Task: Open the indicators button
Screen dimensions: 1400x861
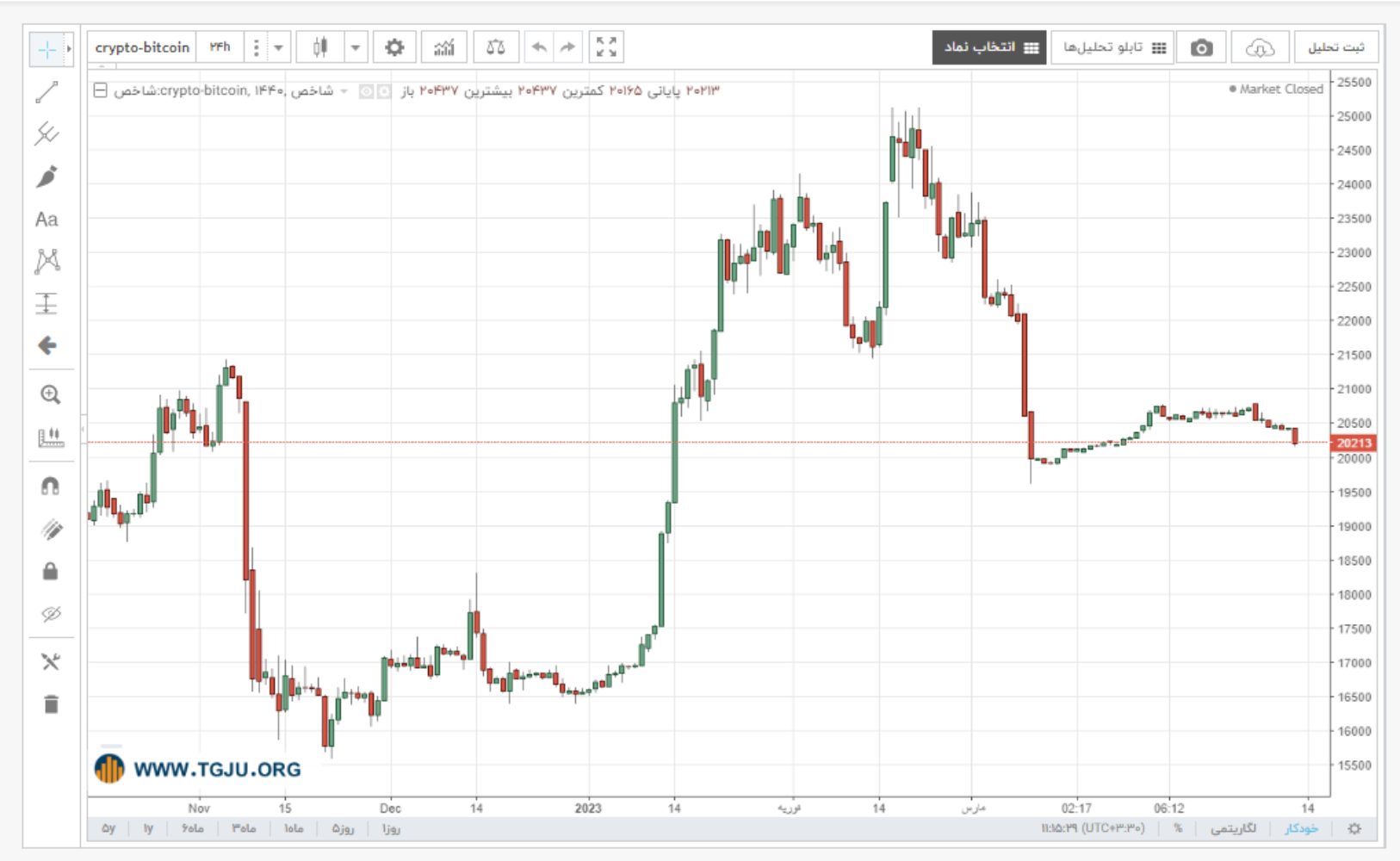Action: pyautogui.click(x=444, y=47)
